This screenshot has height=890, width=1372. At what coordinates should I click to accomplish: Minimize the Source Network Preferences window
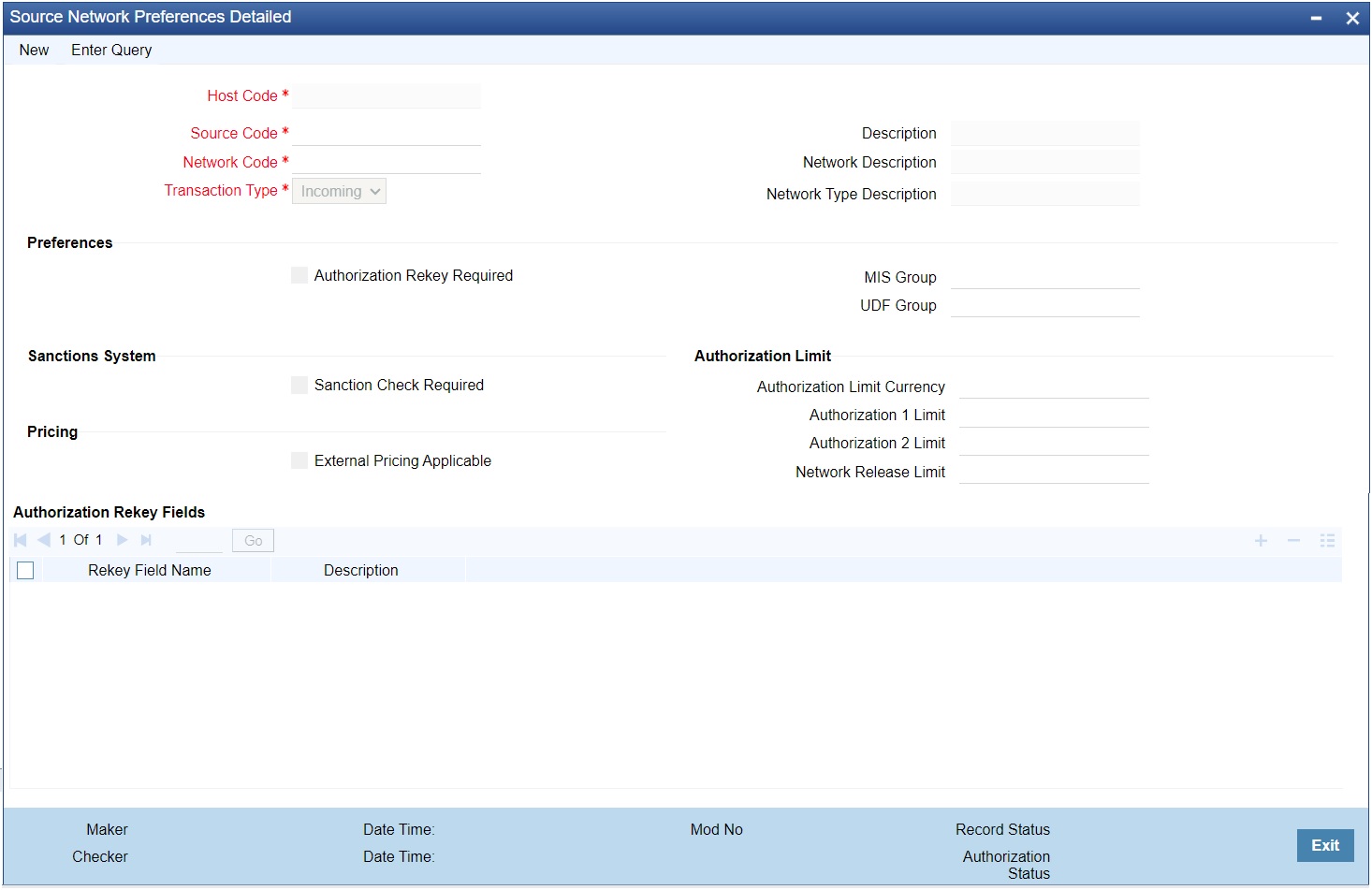[1316, 18]
